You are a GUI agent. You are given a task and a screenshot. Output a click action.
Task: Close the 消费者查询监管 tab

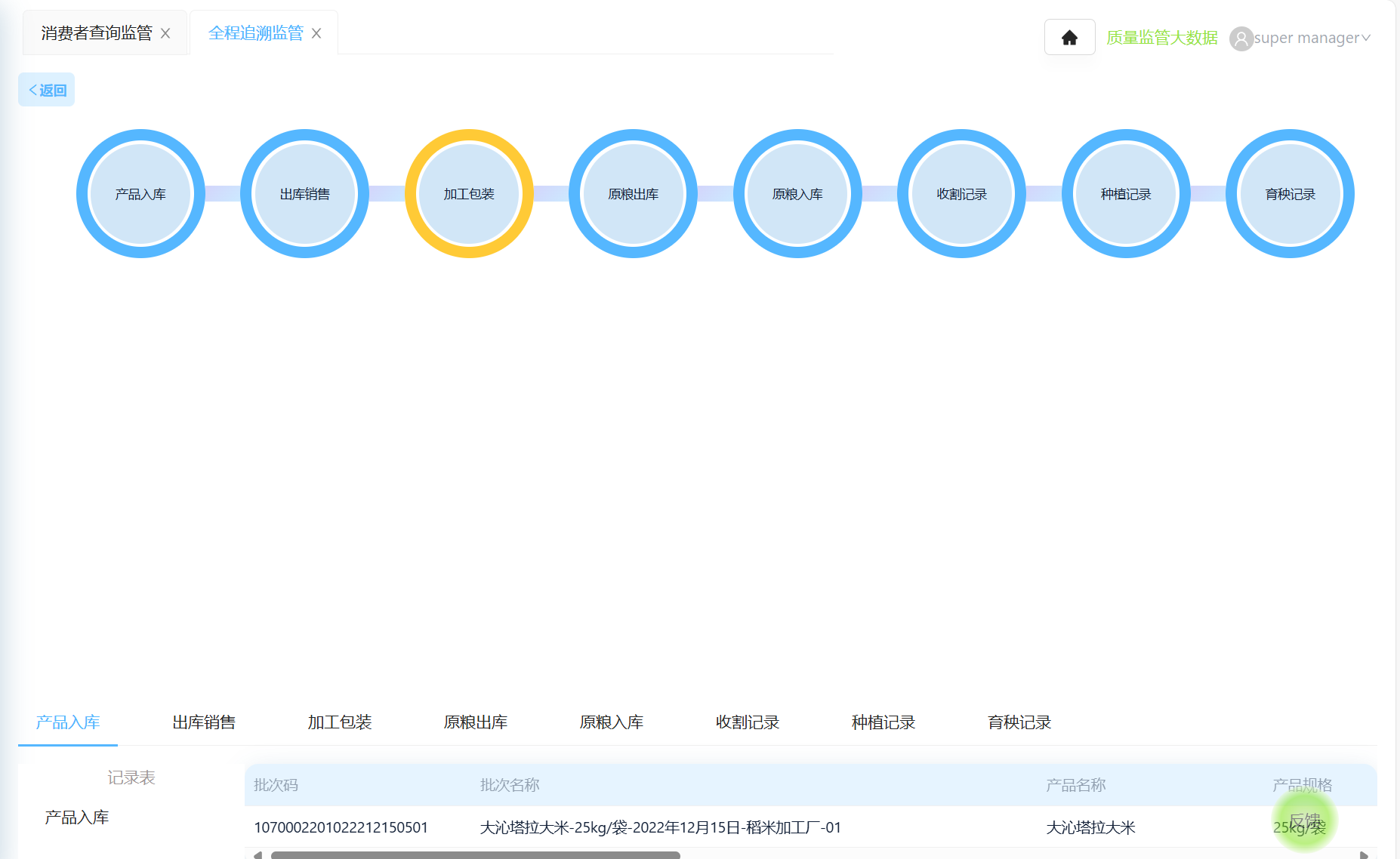click(165, 33)
